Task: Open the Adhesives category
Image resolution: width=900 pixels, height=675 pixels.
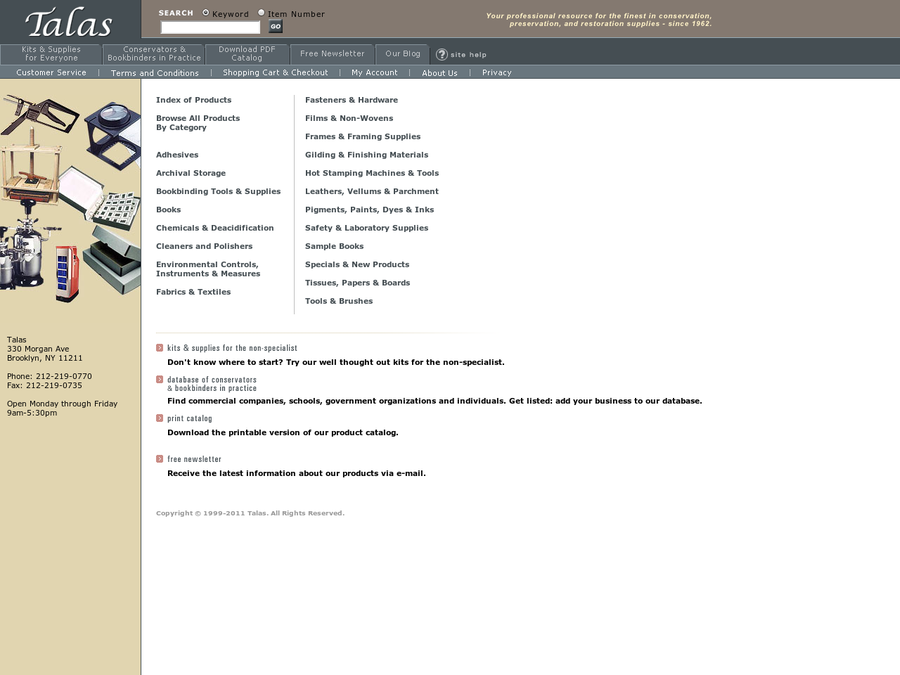Action: [177, 155]
